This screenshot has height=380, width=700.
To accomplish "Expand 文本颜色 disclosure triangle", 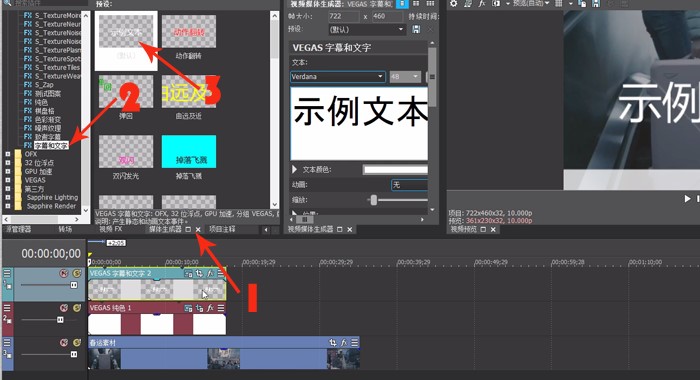I will pos(295,169).
